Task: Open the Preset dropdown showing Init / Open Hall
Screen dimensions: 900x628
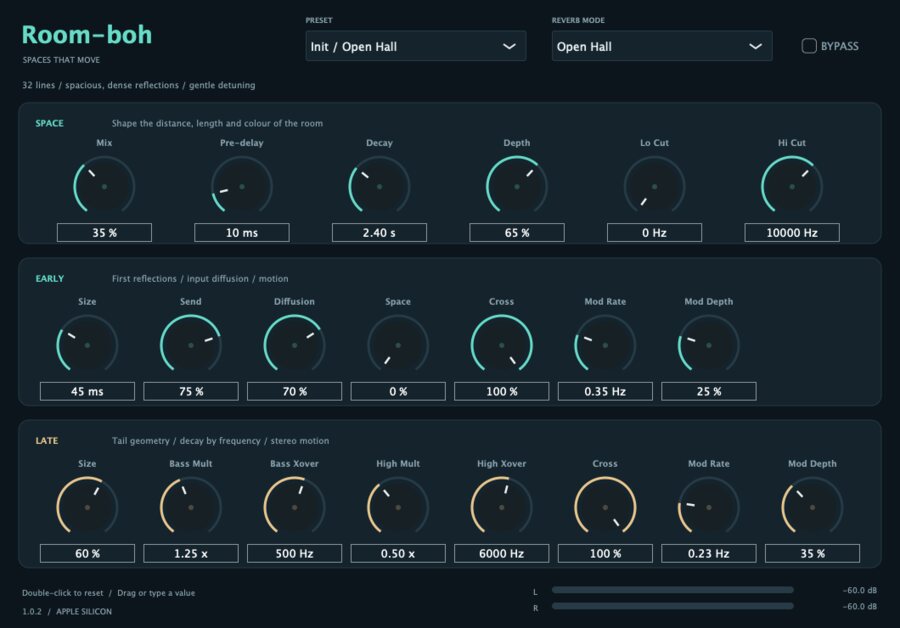Action: coord(416,46)
